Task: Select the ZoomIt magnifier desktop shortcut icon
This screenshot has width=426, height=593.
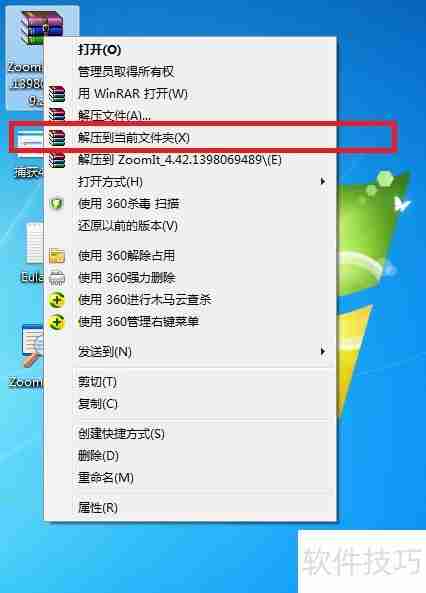Action: click(33, 346)
